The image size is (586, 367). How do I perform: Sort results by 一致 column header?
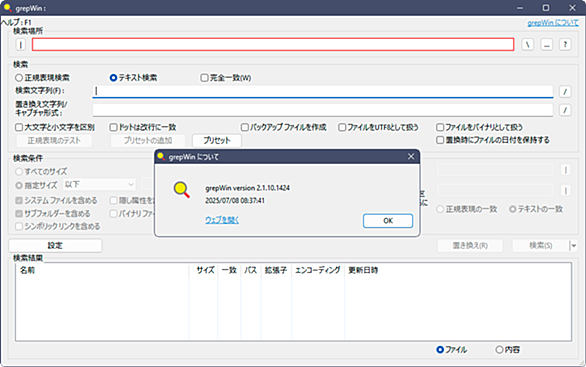click(229, 270)
